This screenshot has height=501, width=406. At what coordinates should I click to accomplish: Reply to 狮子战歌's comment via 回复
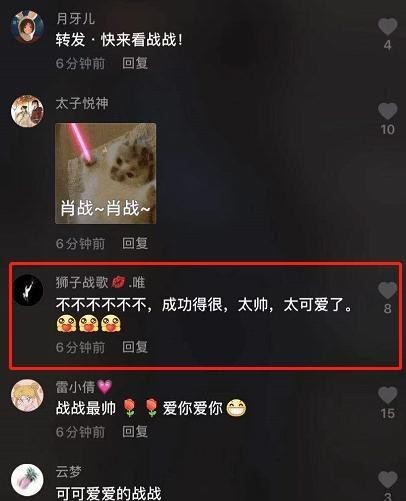(x=135, y=347)
